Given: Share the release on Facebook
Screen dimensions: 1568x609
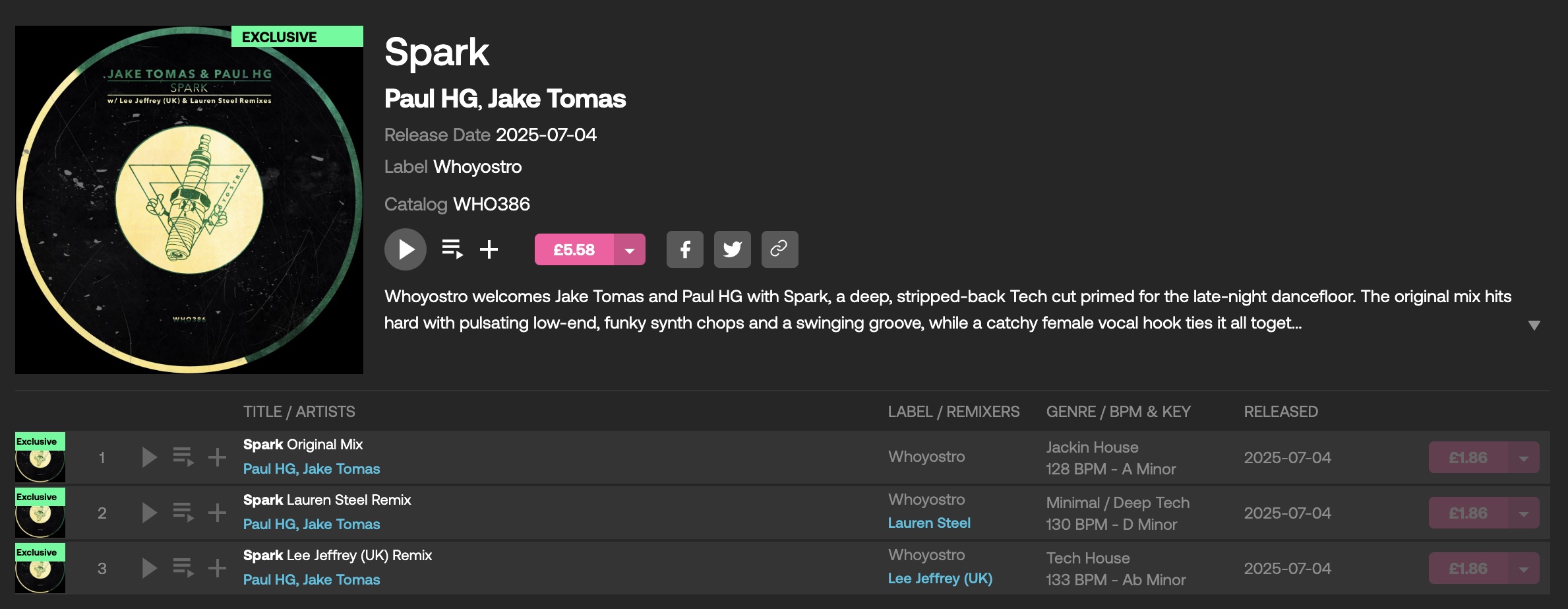Looking at the screenshot, I should coord(684,249).
